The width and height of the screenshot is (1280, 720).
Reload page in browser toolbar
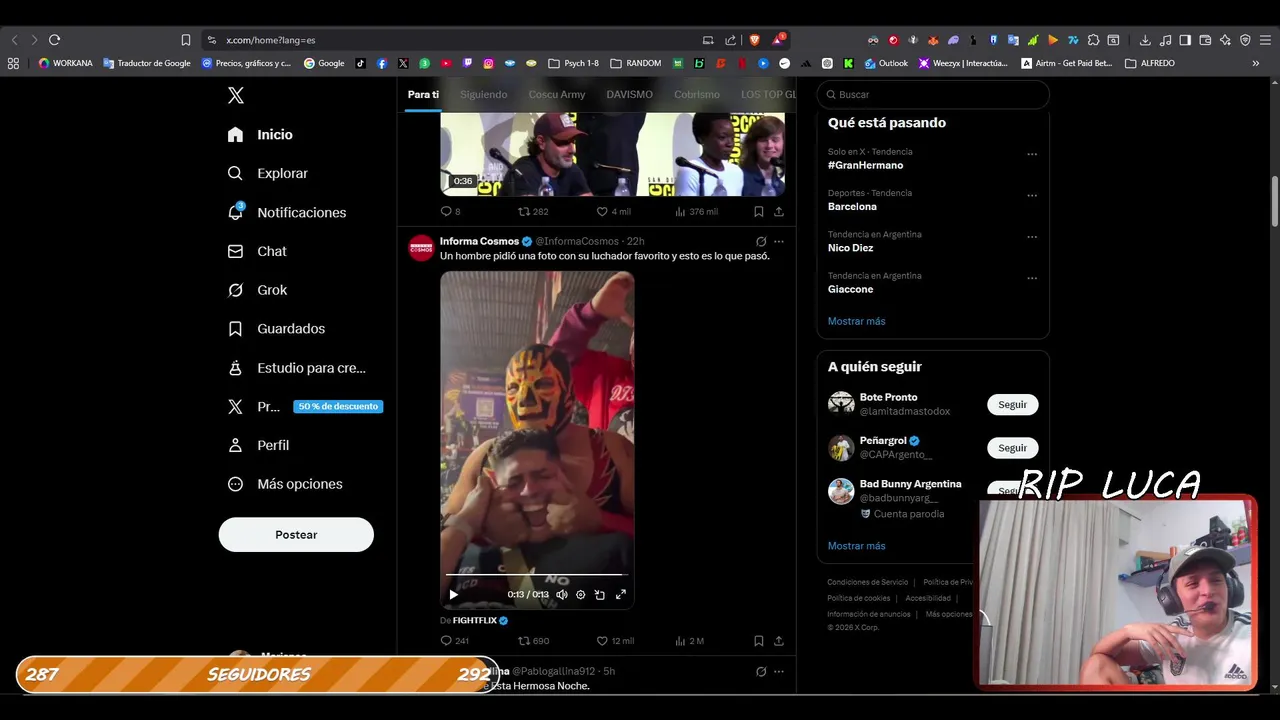(x=54, y=40)
